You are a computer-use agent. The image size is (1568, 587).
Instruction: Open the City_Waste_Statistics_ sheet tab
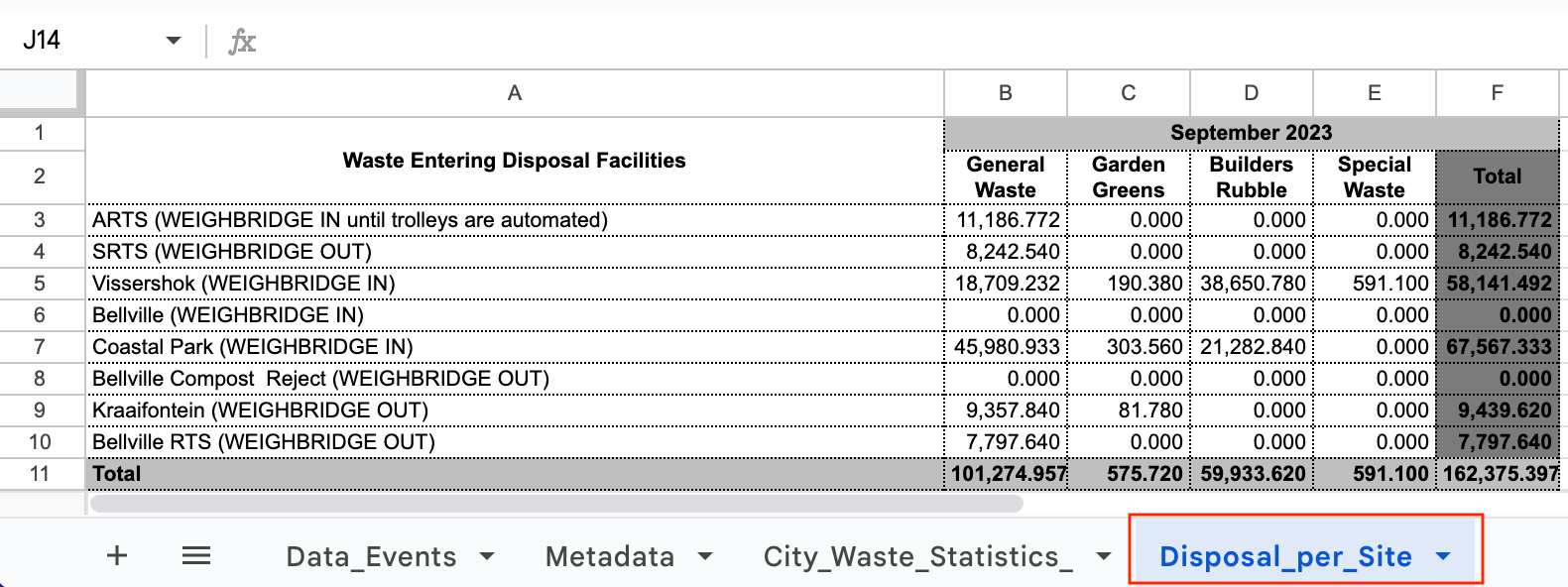coord(917,556)
